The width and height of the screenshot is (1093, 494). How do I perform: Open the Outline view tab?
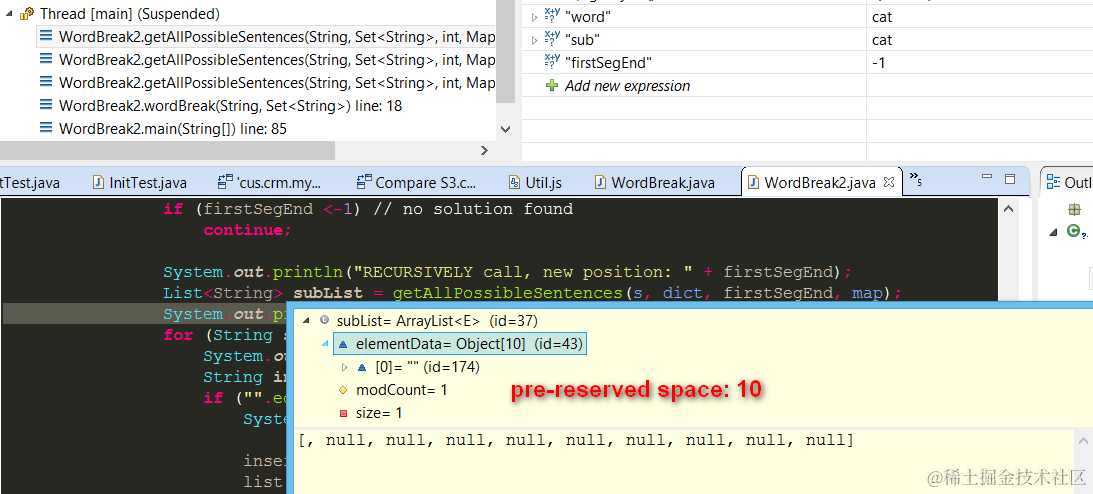pos(1069,183)
